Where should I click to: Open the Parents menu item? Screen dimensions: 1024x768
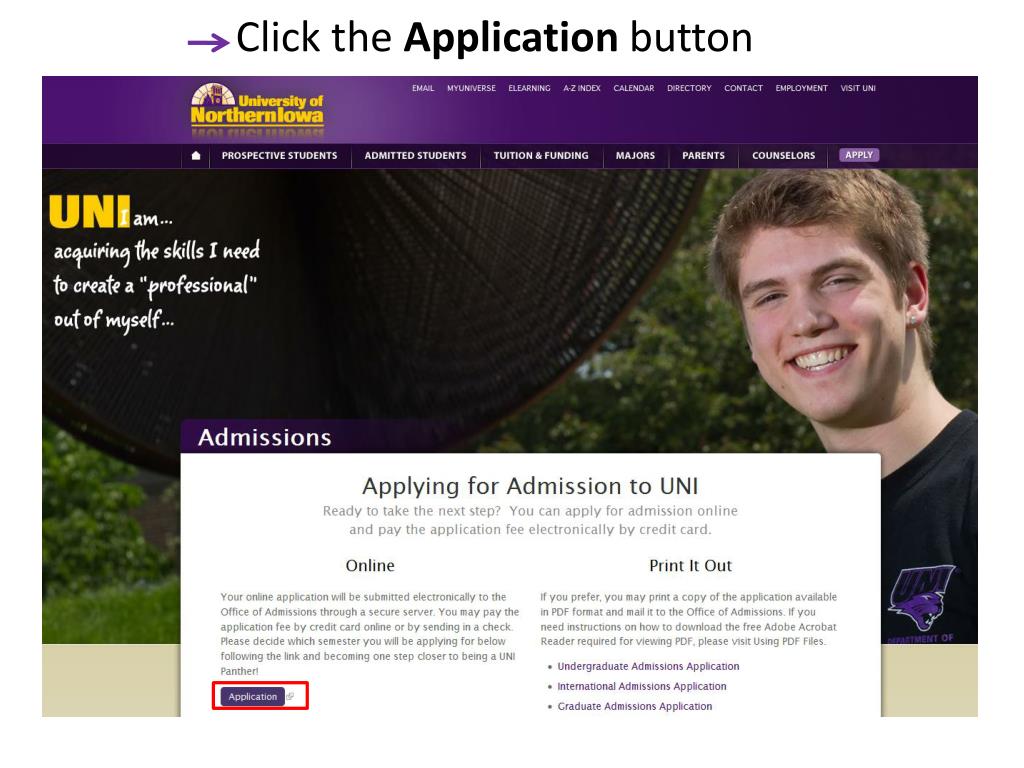(703, 155)
